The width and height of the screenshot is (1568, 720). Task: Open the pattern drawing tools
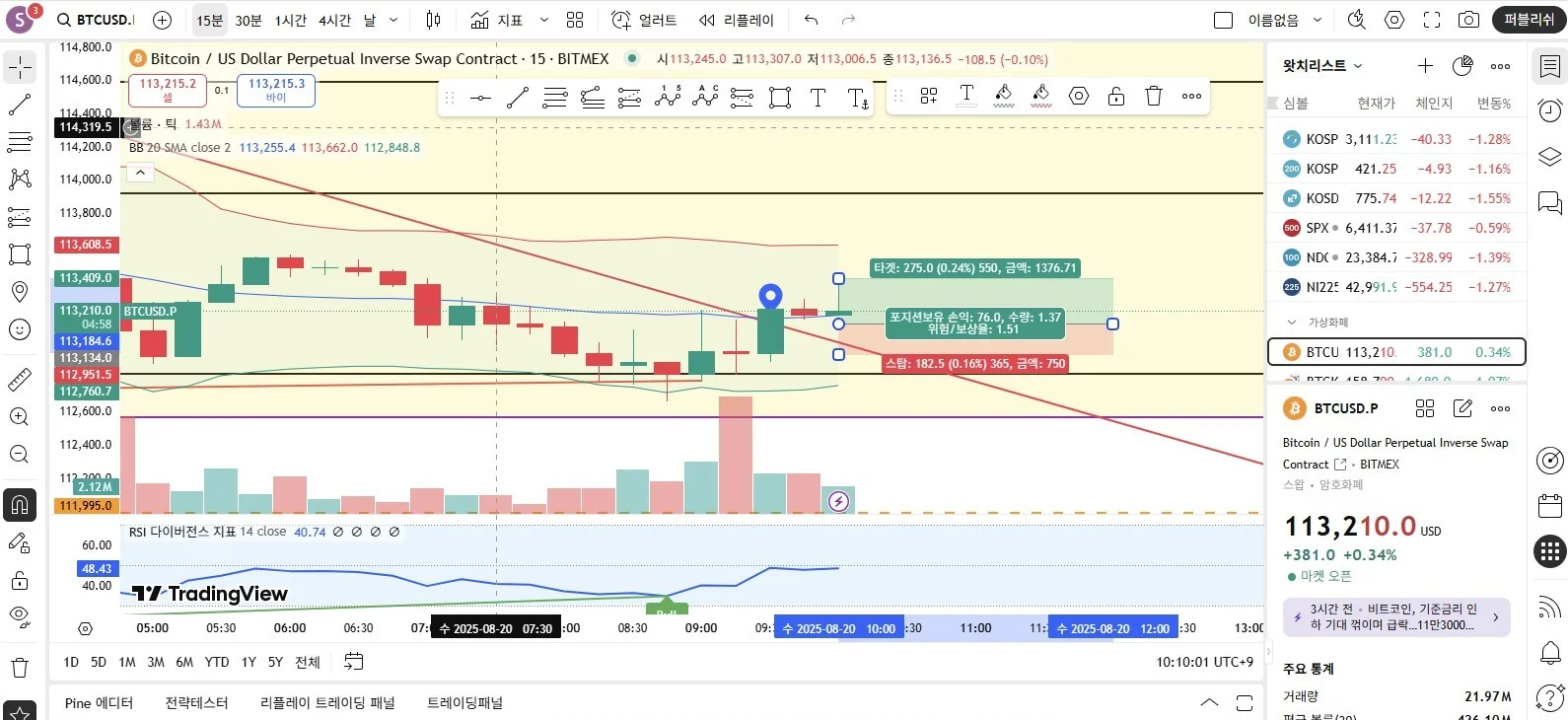click(20, 180)
